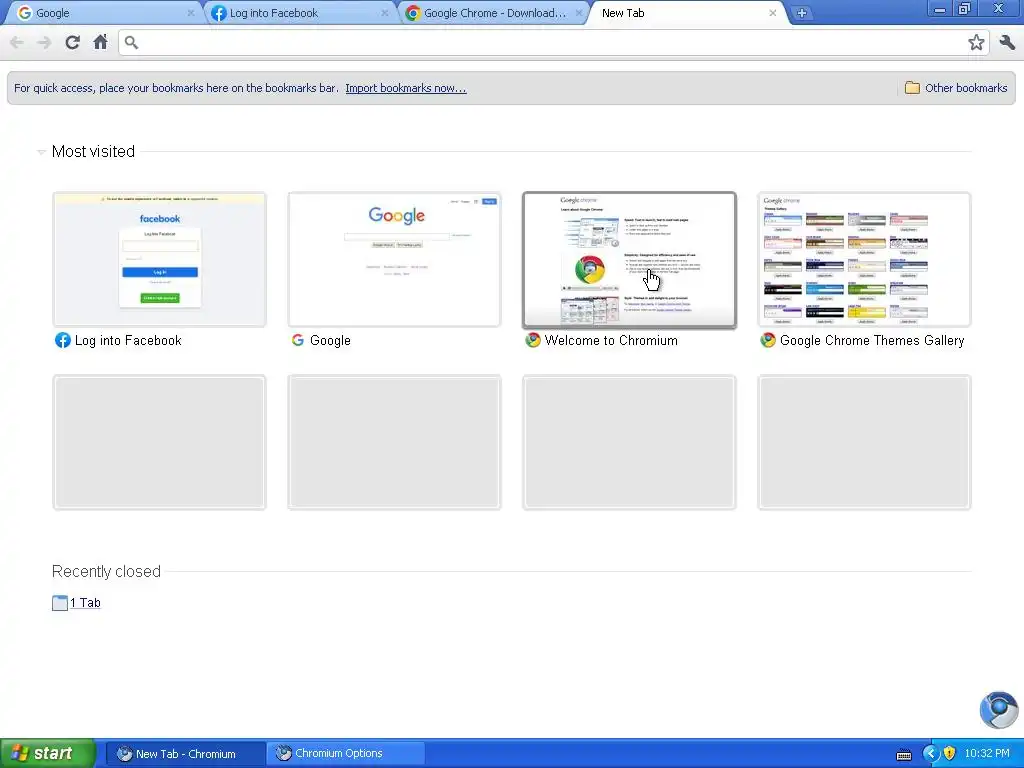Click Import bookmarks now link
Viewport: 1024px width, 768px height.
pyautogui.click(x=406, y=88)
